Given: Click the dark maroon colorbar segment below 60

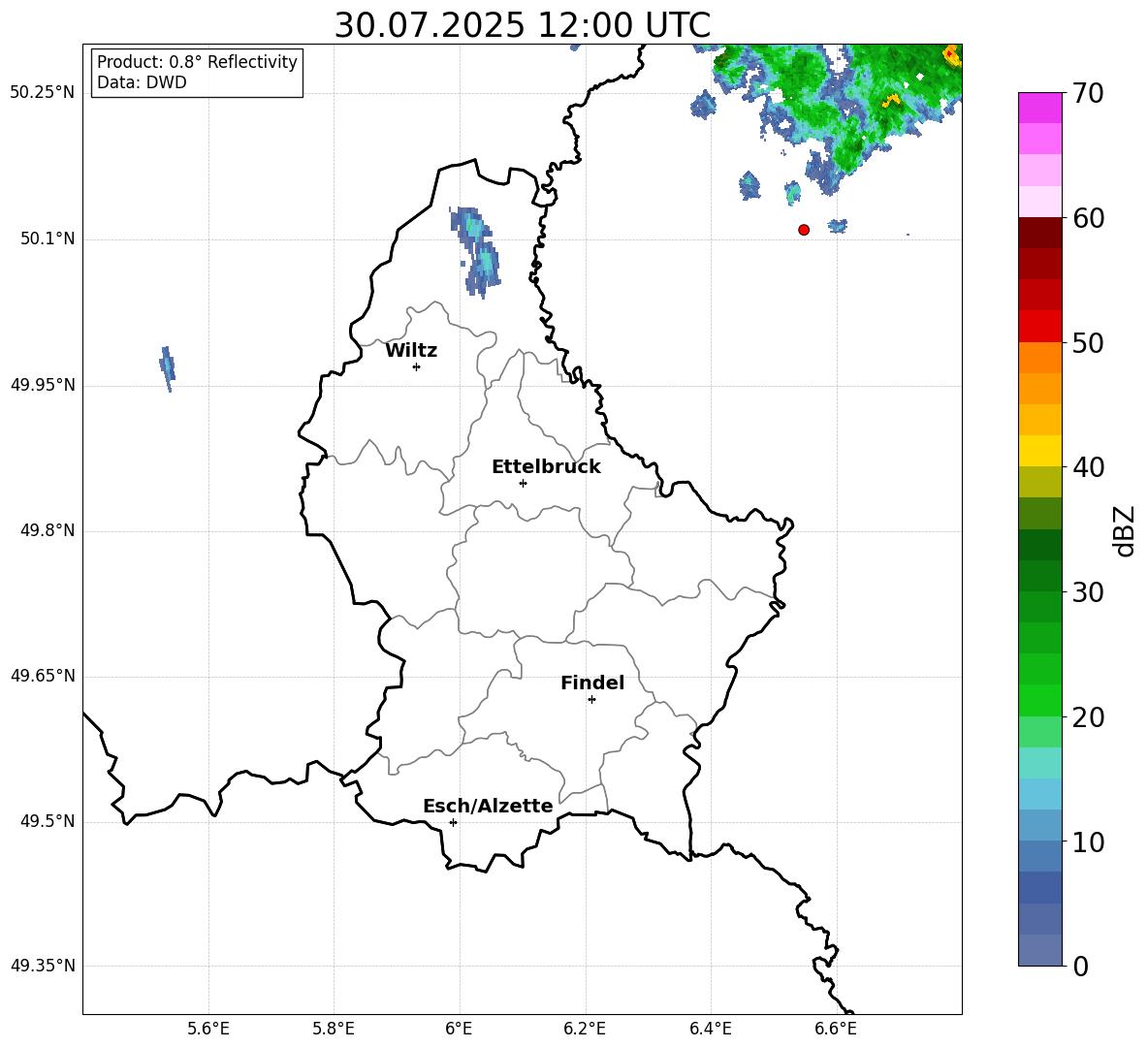Looking at the screenshot, I should point(1040,233).
